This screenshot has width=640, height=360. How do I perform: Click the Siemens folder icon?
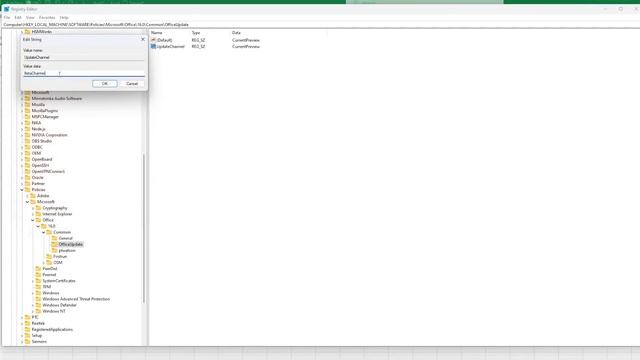[x=27, y=342]
